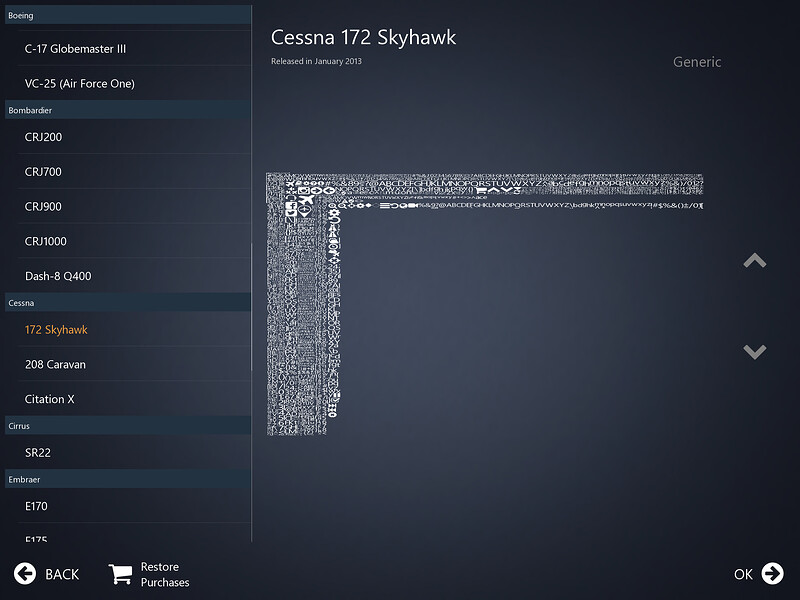Click the up chevron for previous livery
This screenshot has height=600, width=800.
tap(755, 260)
